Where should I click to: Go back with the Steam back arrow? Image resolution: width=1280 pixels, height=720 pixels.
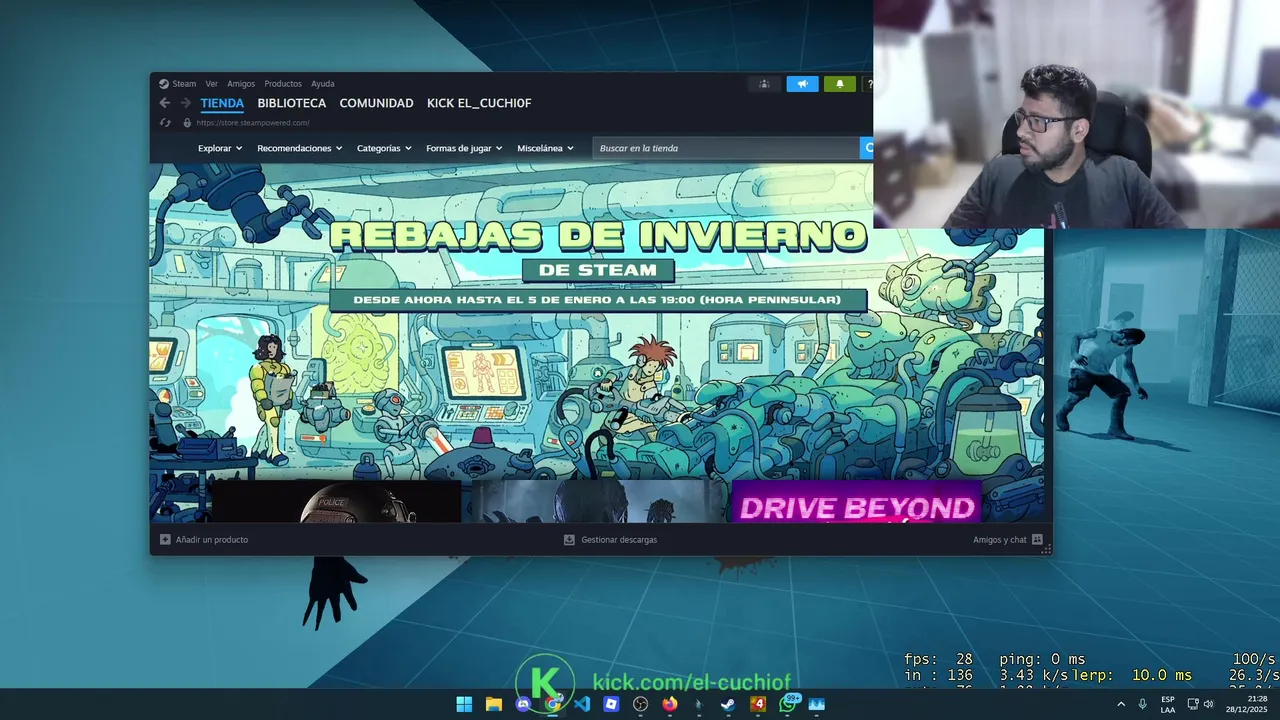click(165, 103)
